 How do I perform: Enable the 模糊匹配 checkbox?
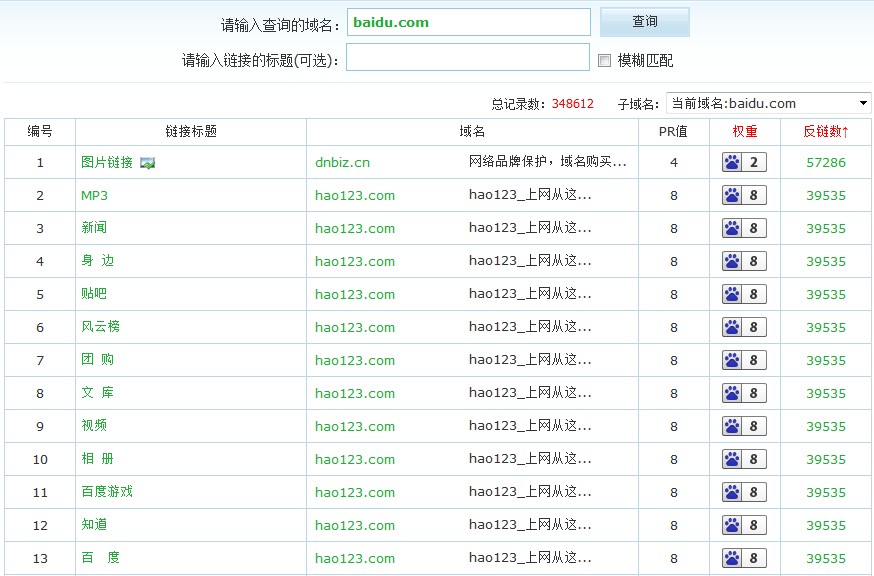pos(604,60)
